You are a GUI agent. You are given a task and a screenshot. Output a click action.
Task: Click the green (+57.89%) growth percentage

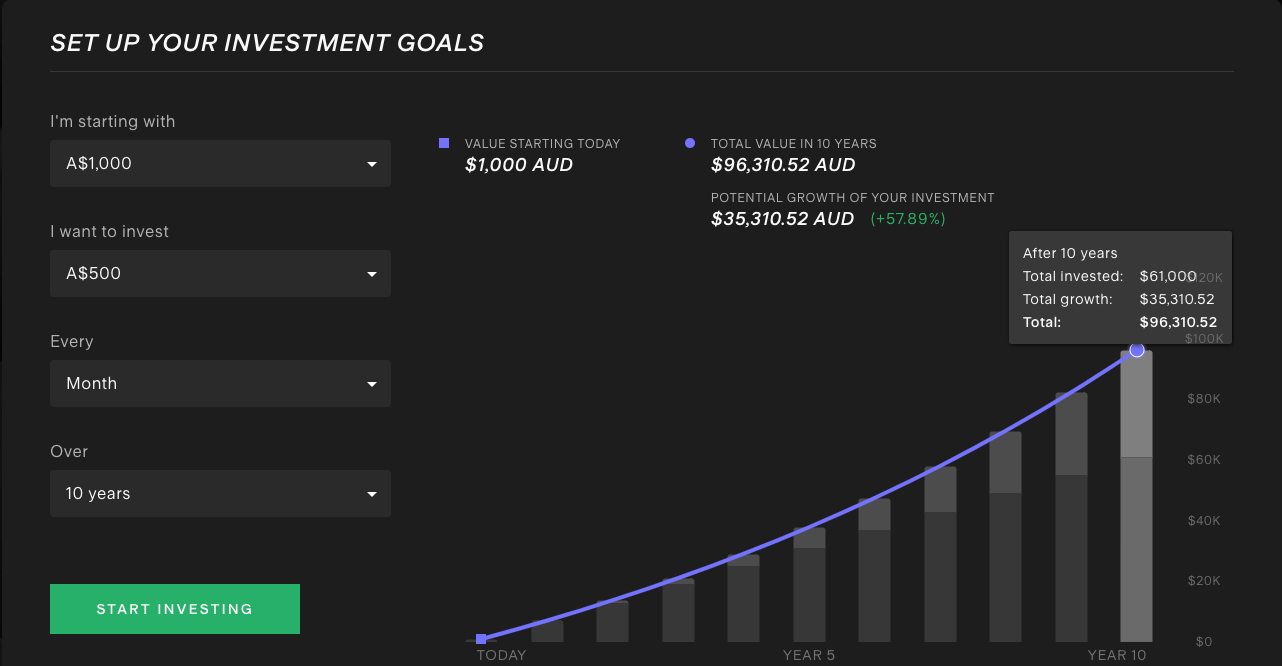(907, 219)
